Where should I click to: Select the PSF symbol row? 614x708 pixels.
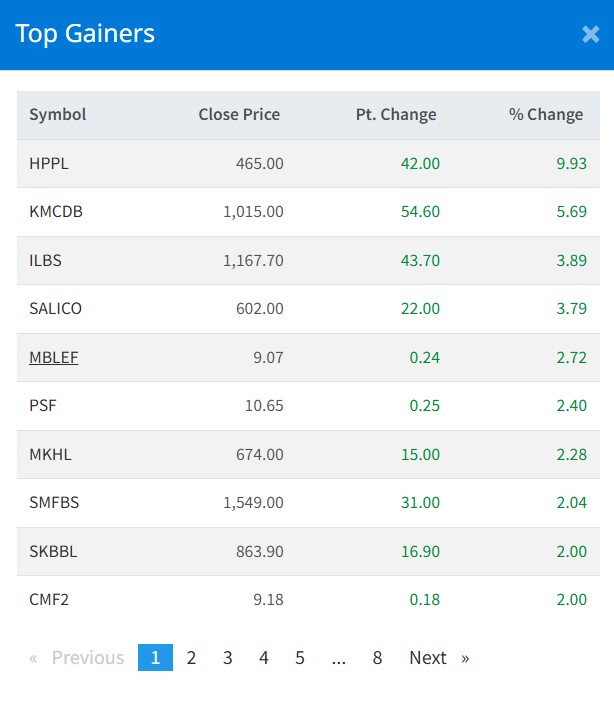tap(42, 406)
